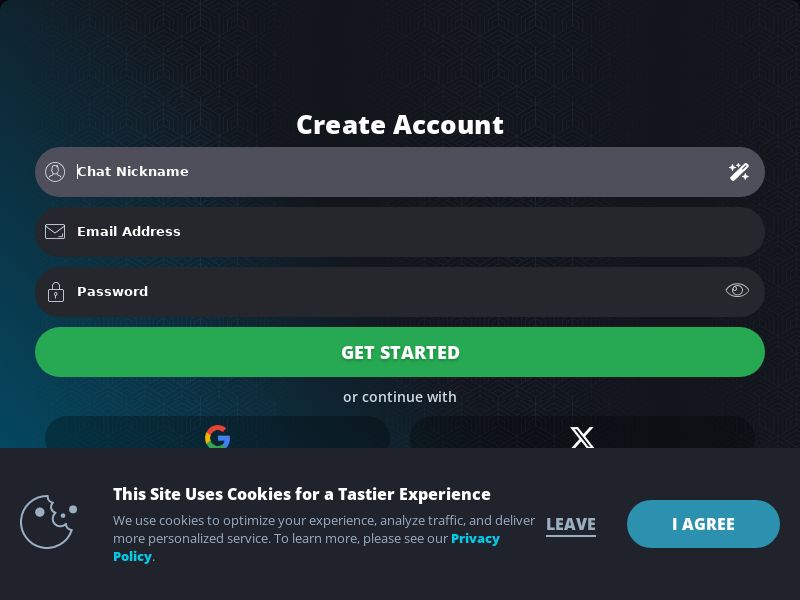Viewport: 800px width, 600px height.
Task: Continue with the Google logo
Action: (217, 437)
